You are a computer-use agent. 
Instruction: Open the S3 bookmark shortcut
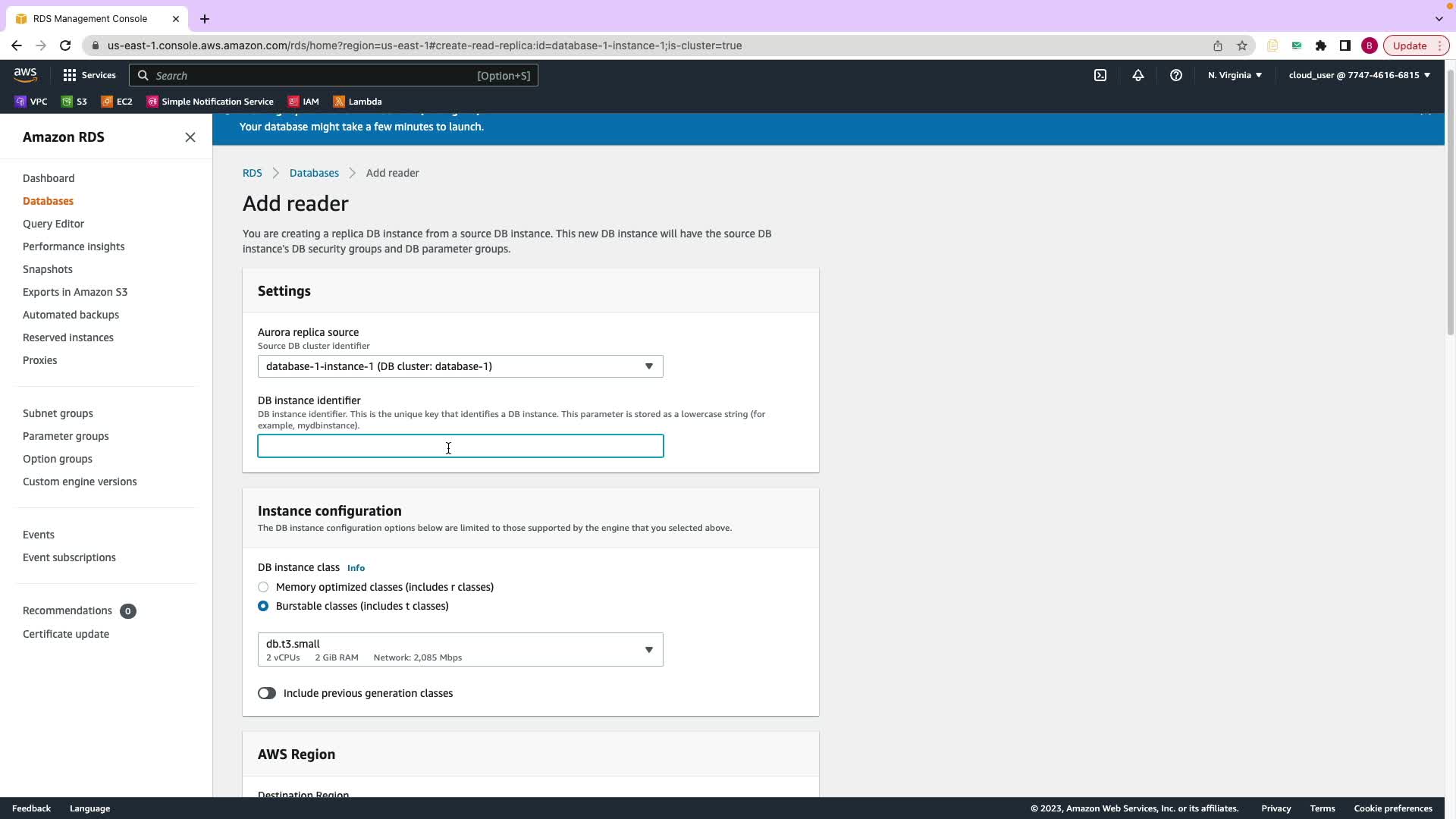pyautogui.click(x=74, y=102)
